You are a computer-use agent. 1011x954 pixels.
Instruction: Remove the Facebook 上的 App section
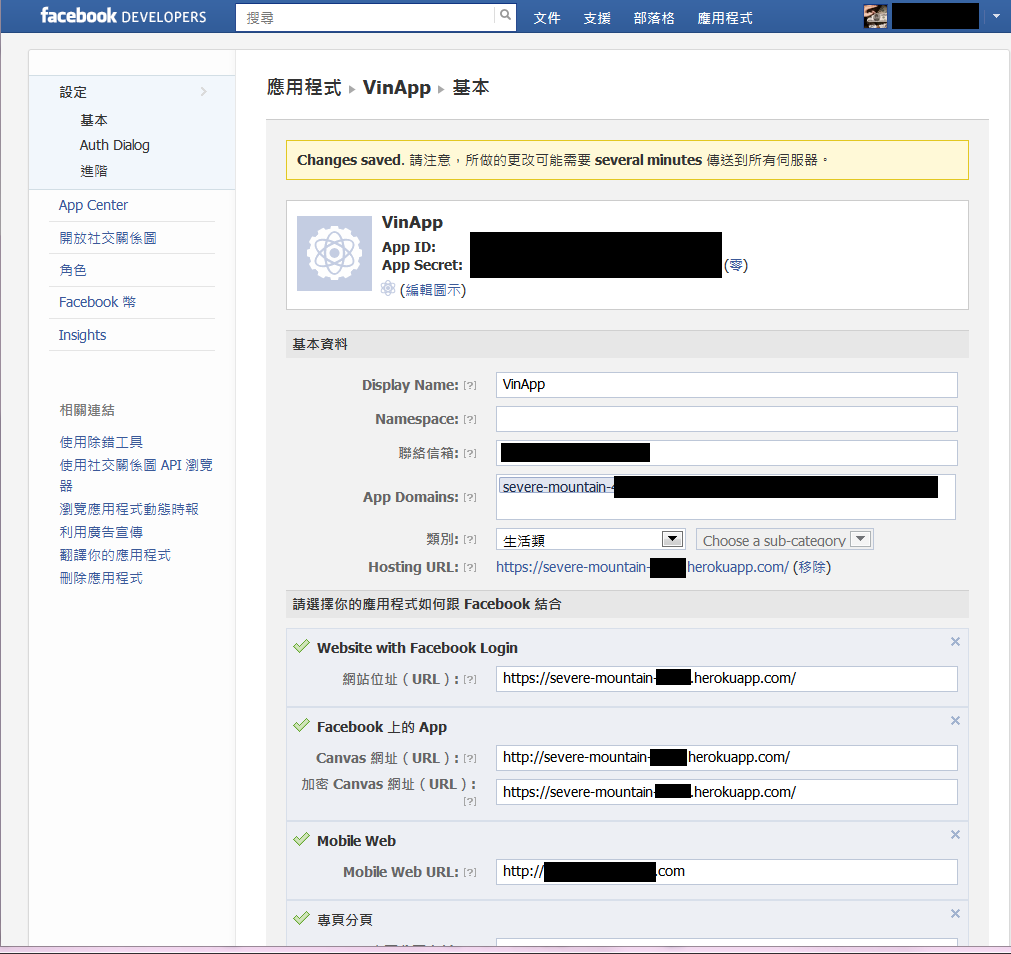[955, 720]
